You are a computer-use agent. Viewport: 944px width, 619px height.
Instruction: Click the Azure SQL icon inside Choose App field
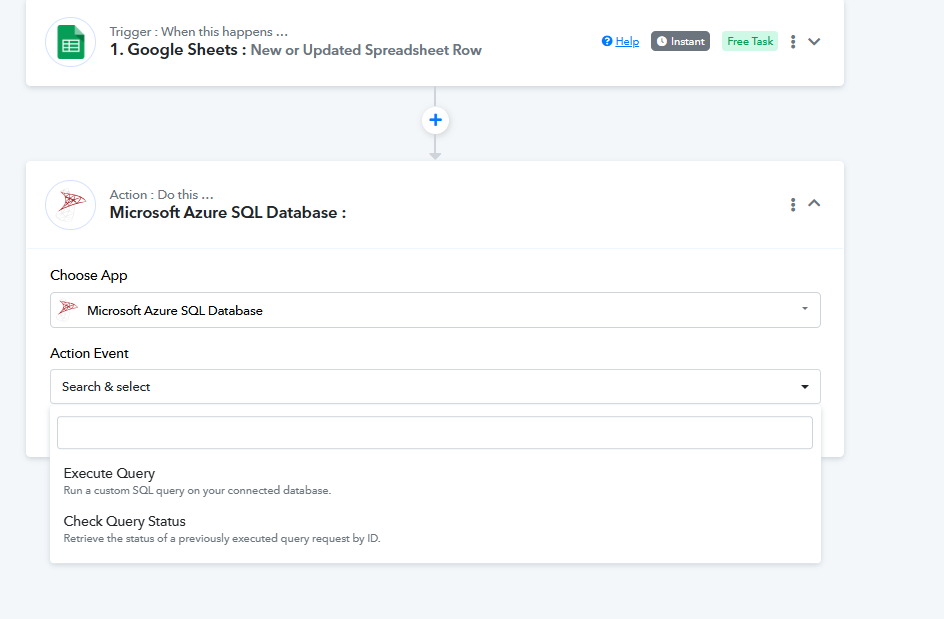tap(68, 310)
